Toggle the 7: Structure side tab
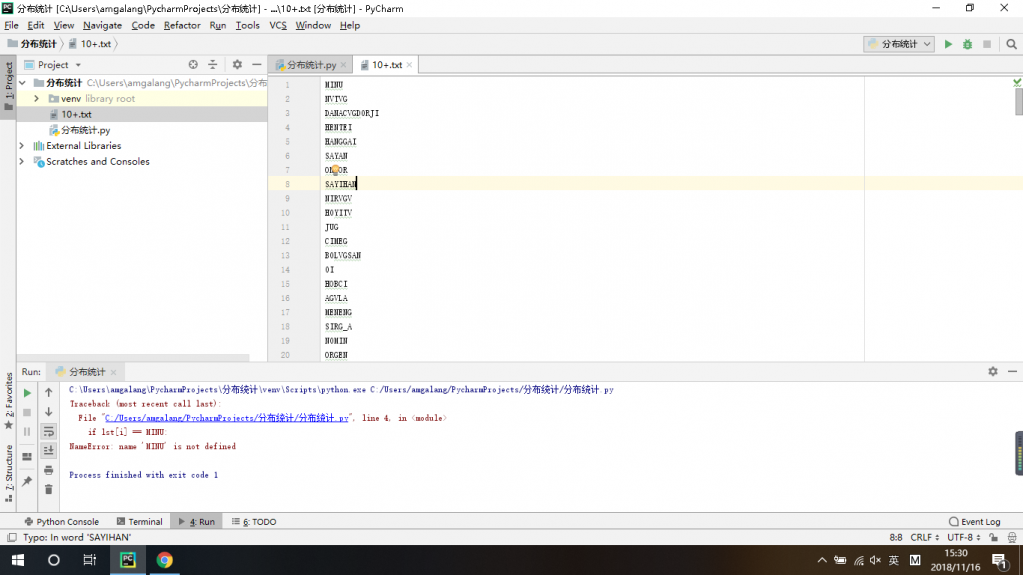Image resolution: width=1023 pixels, height=575 pixels. click(8, 473)
